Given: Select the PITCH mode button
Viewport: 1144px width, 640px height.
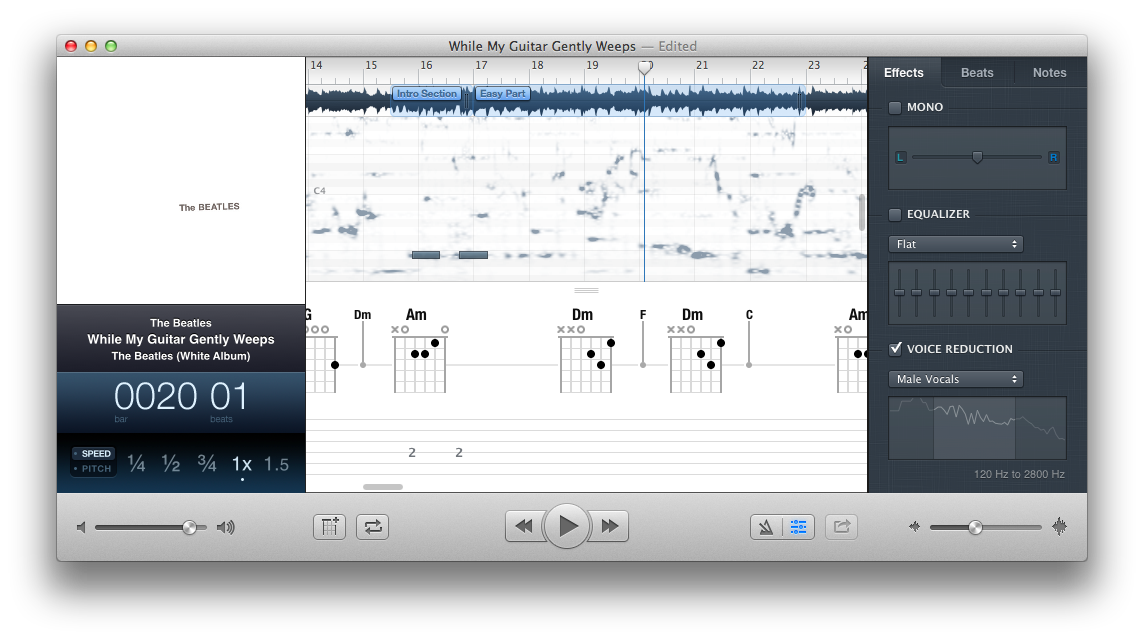Looking at the screenshot, I should coord(96,468).
